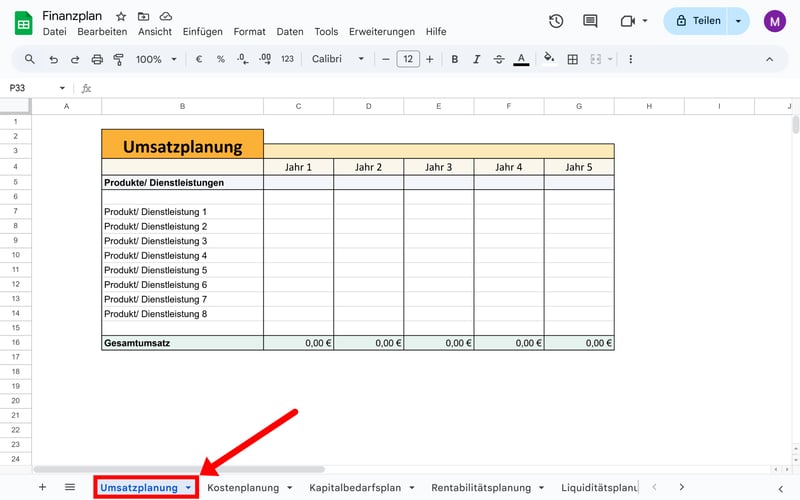This screenshot has height=500, width=800.
Task: Open the Calibri font dropdown
Action: pos(338,59)
